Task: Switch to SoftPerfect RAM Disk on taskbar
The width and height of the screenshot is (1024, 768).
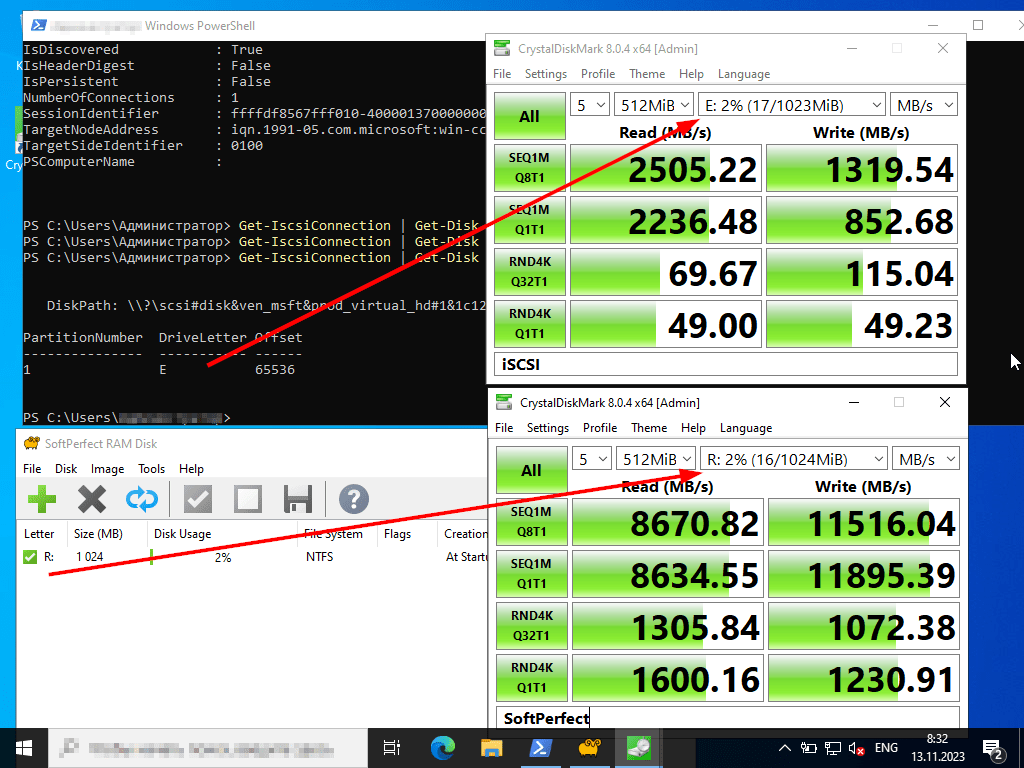Action: coord(590,748)
